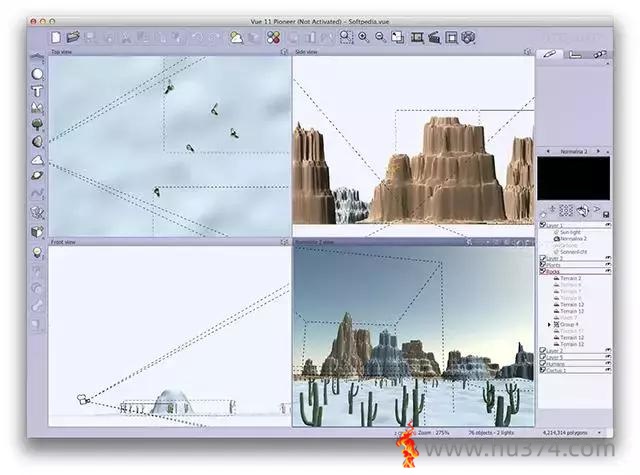Add a water plane from left toolbar

click(x=37, y=58)
